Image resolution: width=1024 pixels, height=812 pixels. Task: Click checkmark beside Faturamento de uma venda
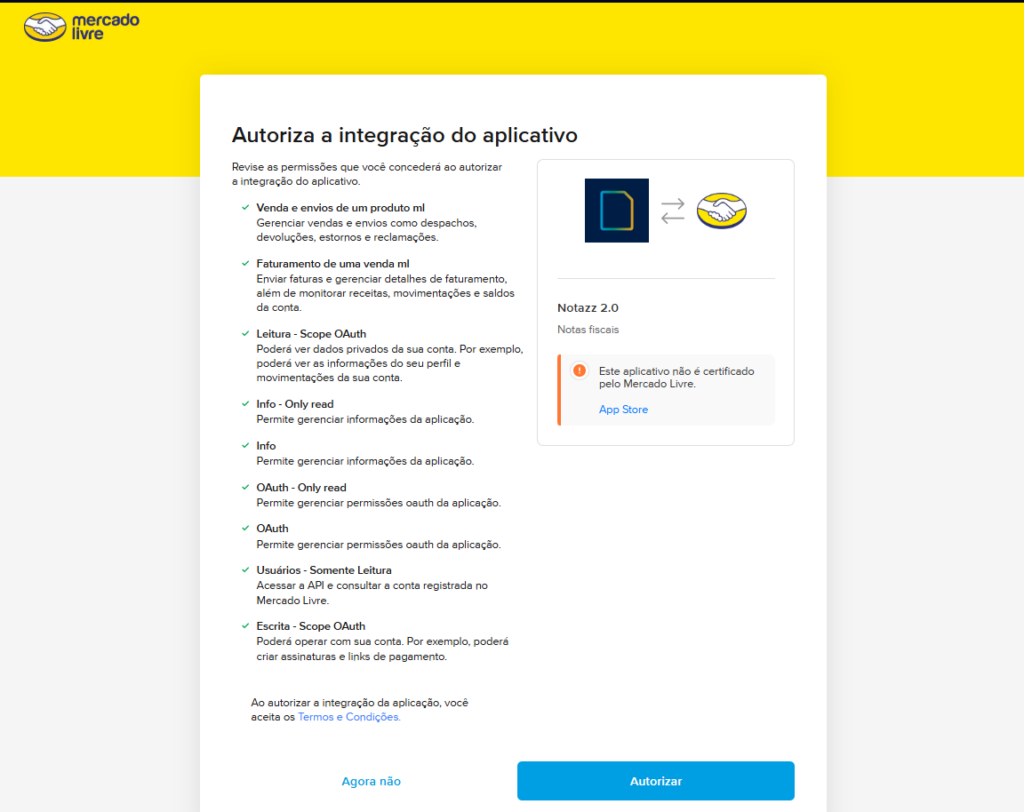point(244,263)
